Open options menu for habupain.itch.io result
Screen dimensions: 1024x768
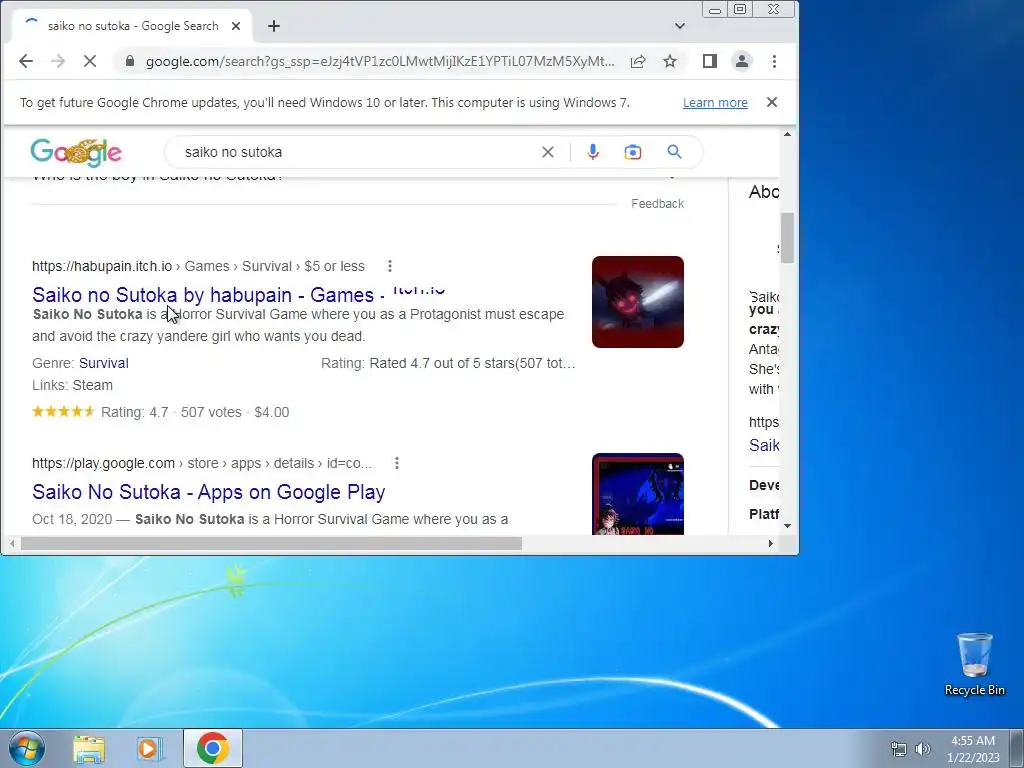390,266
